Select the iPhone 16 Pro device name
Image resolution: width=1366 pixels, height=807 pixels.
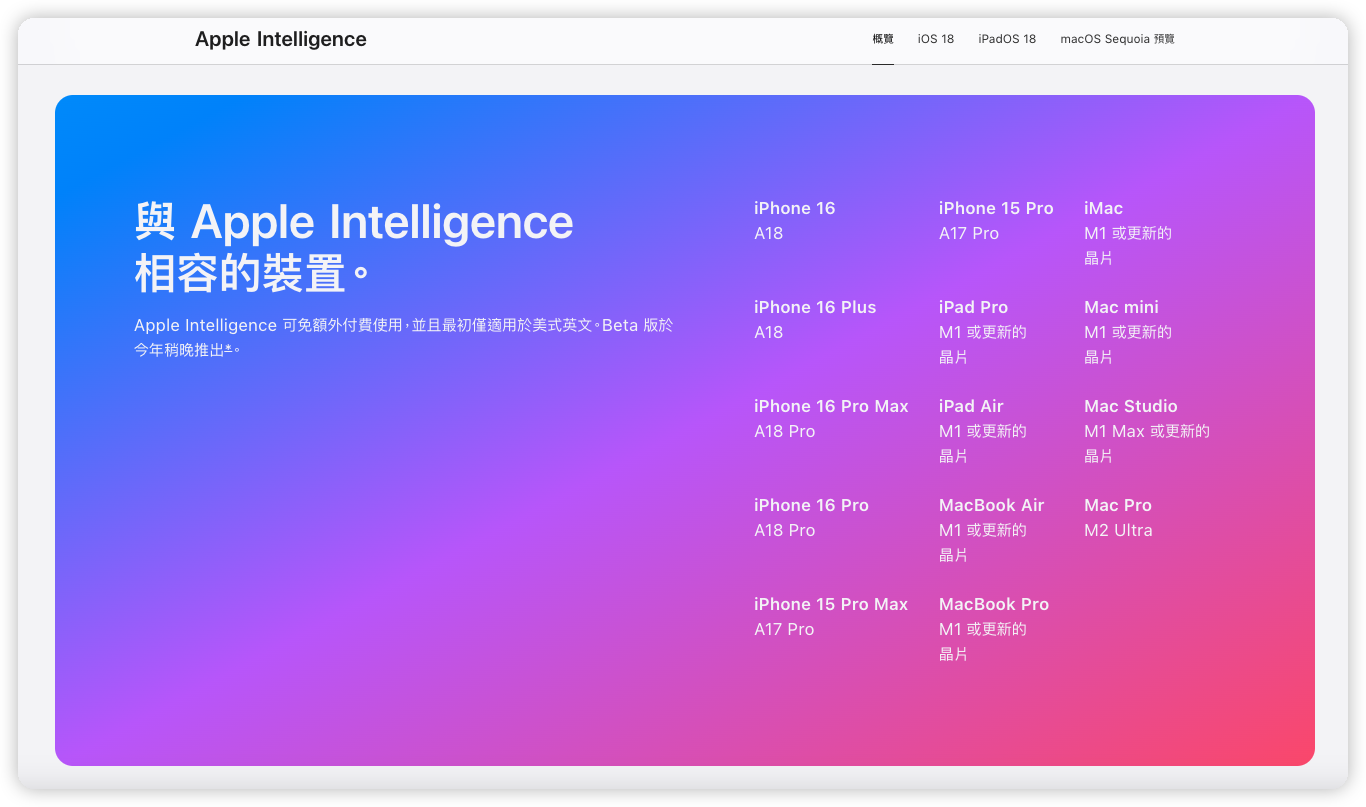click(811, 505)
